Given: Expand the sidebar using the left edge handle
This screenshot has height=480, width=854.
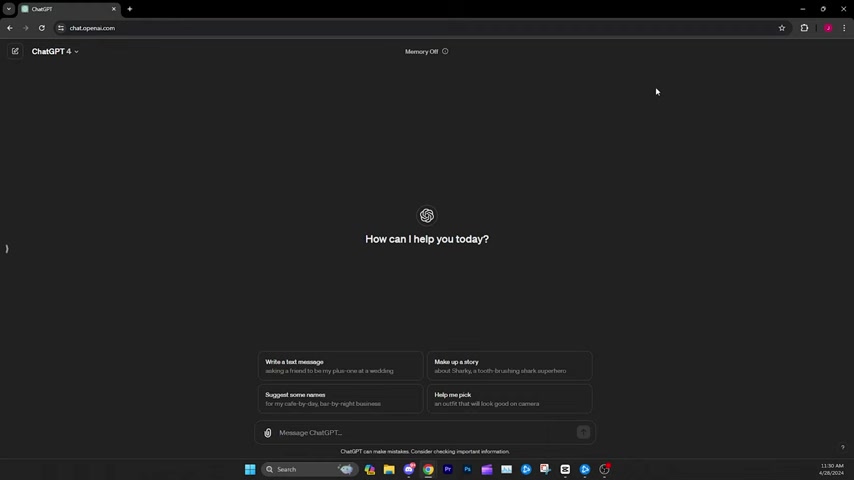Looking at the screenshot, I should tap(7, 248).
